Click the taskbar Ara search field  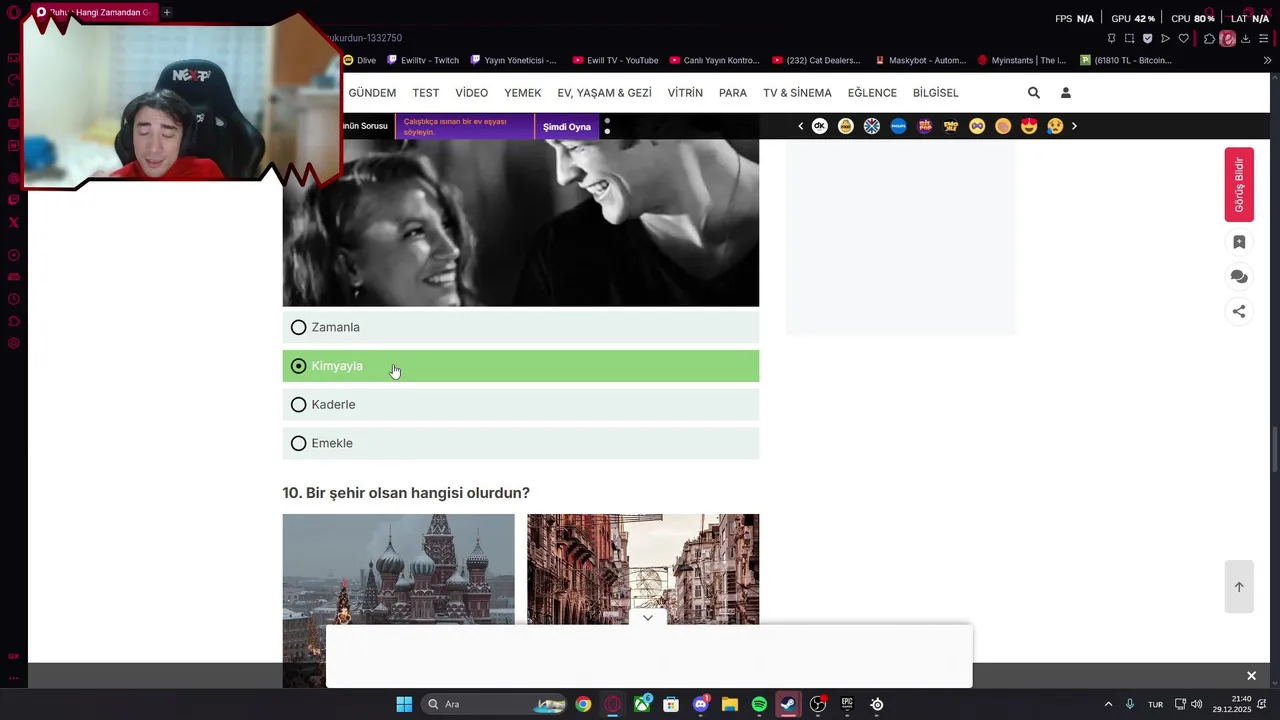point(494,704)
